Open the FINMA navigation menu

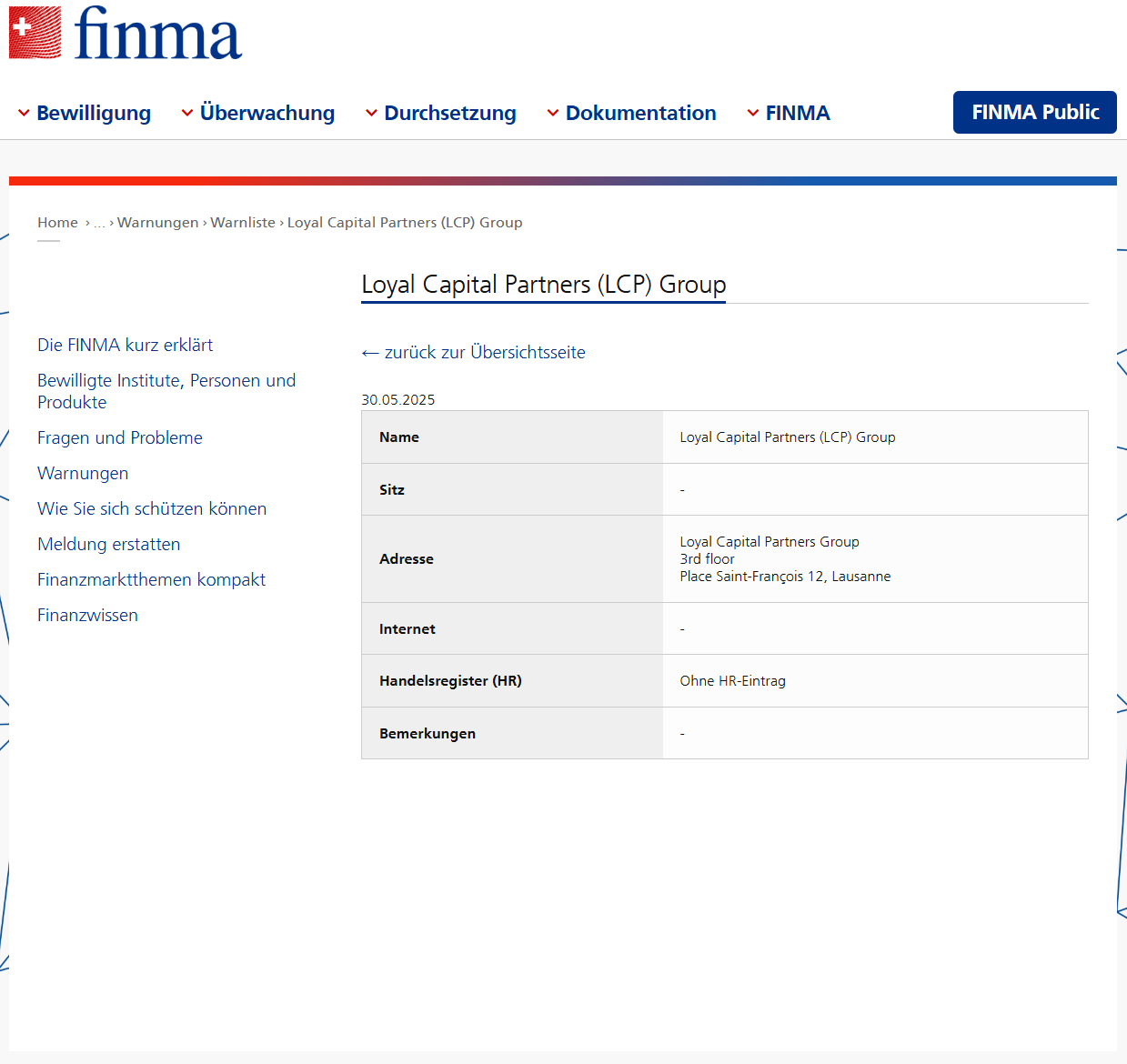[x=798, y=113]
